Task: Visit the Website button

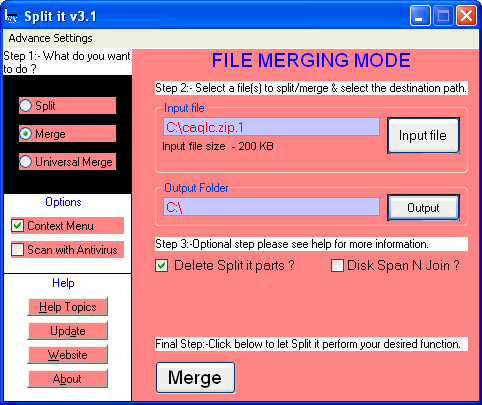Action: click(68, 355)
